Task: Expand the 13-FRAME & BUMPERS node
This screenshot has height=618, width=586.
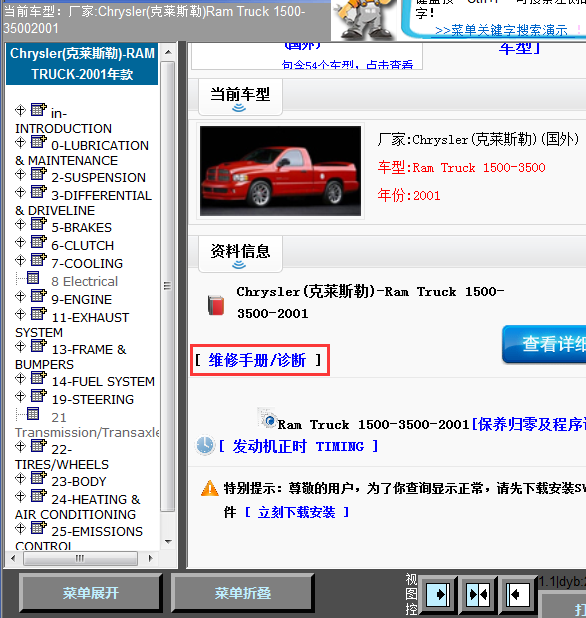Action: 20,346
